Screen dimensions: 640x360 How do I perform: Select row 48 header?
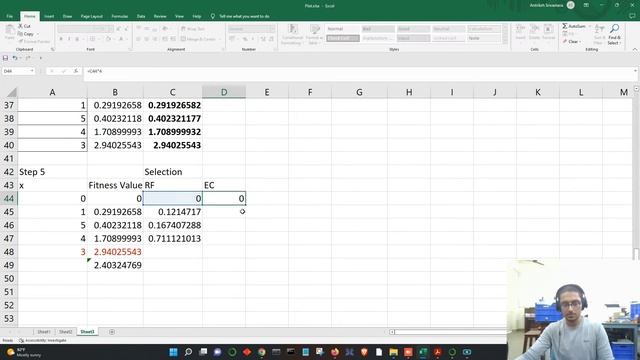pyautogui.click(x=9, y=252)
